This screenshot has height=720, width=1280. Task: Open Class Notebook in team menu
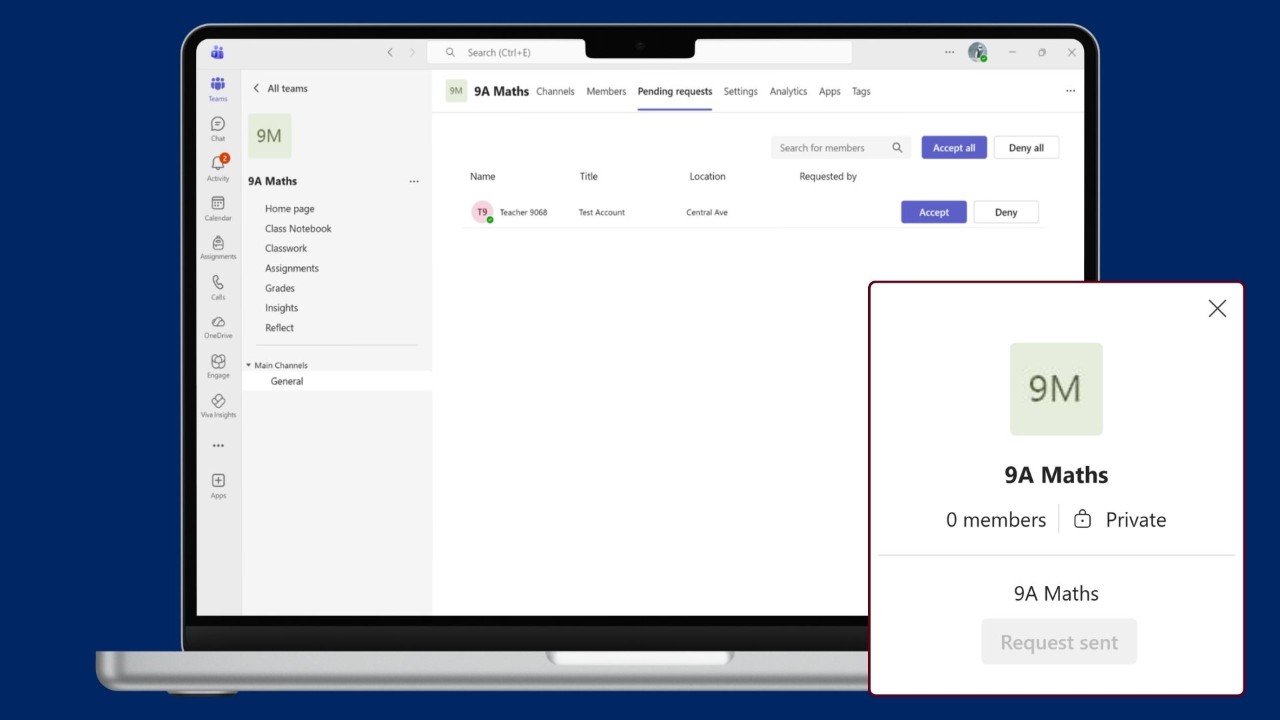[x=298, y=229]
